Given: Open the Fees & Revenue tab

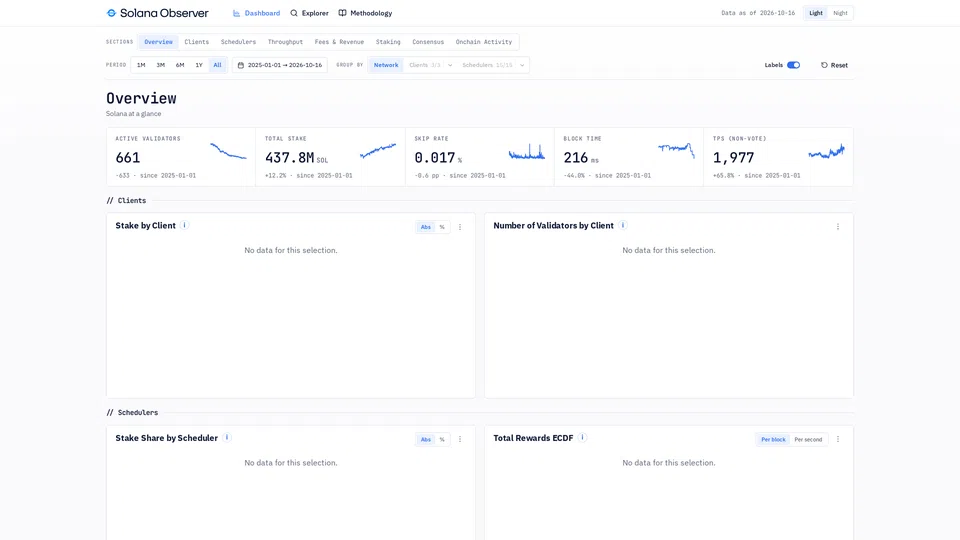Looking at the screenshot, I should coord(339,42).
